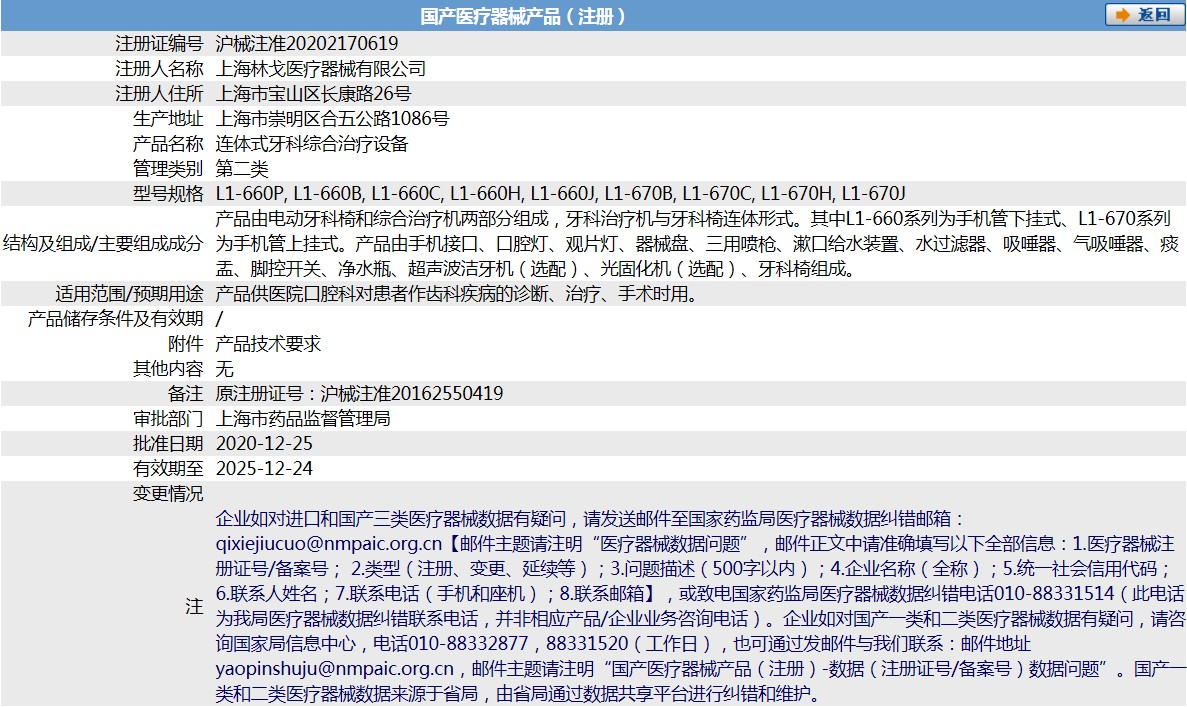This screenshot has height=707, width=1187.
Task: Click registrant name 上海林戈医疗器械有限公司
Action: pyautogui.click(x=320, y=68)
